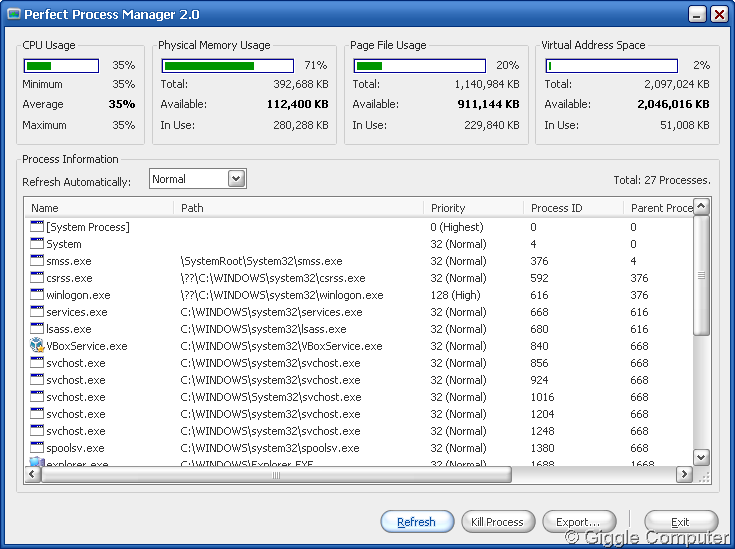Select the [System Process] row icon

pos(37,227)
